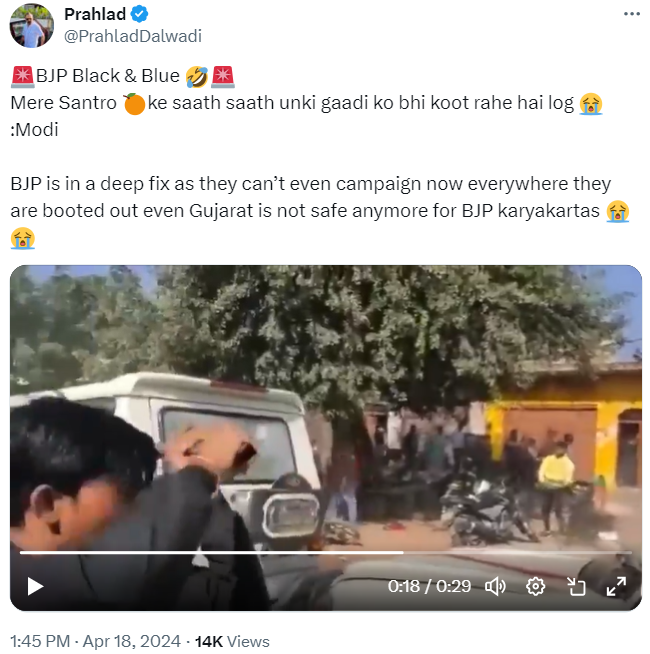
Task: Enable picture-in-picture mode for video
Action: (576, 586)
